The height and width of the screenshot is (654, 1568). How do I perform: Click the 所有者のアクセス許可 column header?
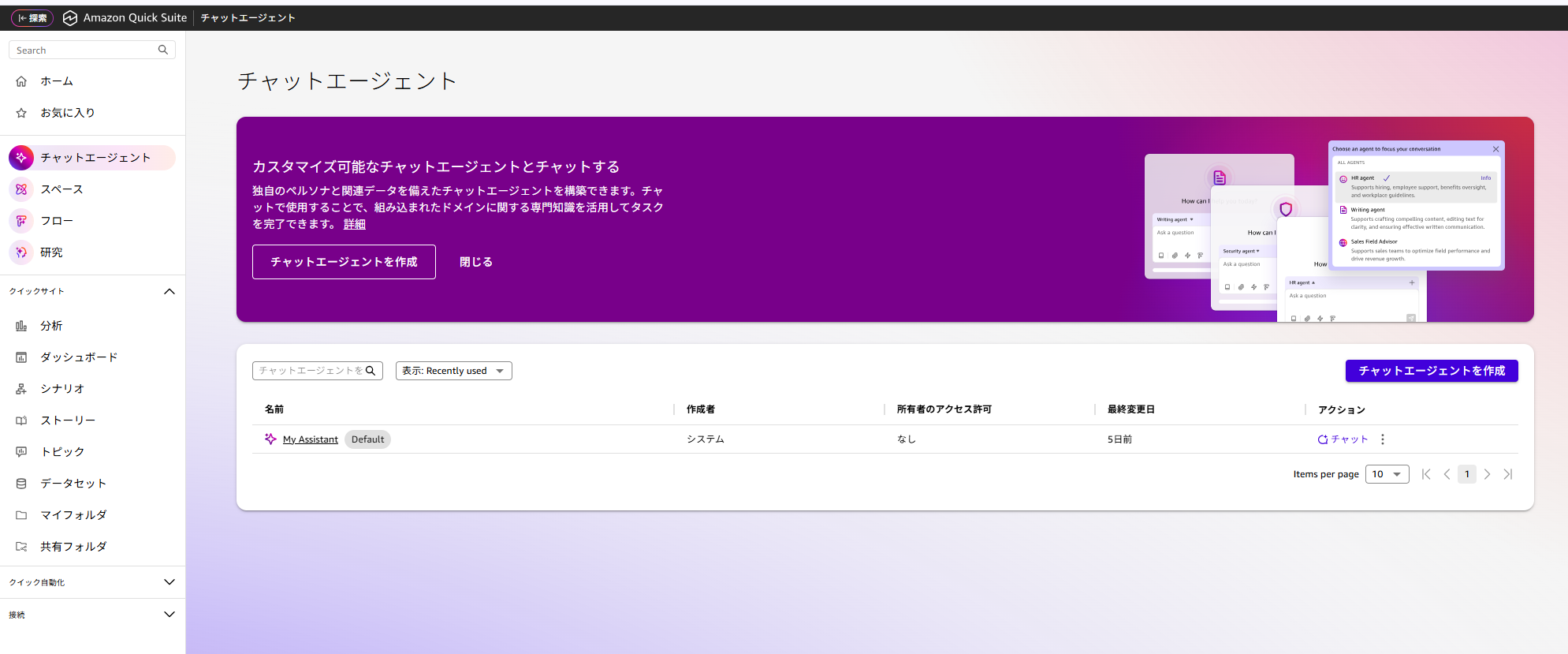pyautogui.click(x=944, y=409)
